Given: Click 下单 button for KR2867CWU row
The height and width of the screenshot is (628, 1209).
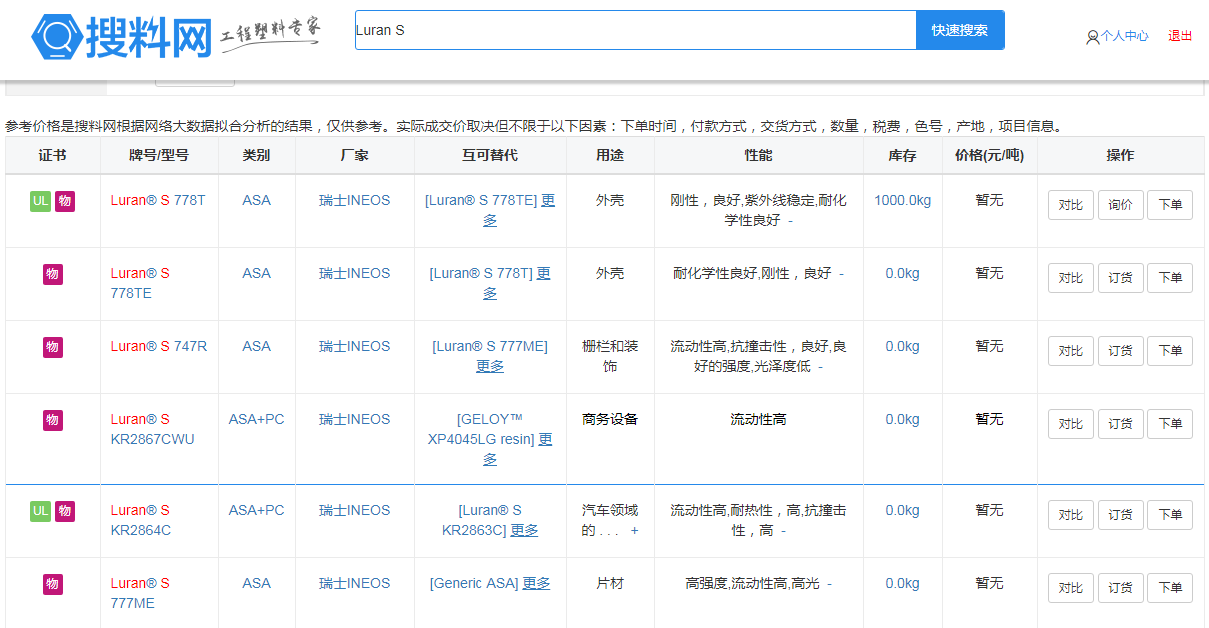Looking at the screenshot, I should pos(1169,424).
